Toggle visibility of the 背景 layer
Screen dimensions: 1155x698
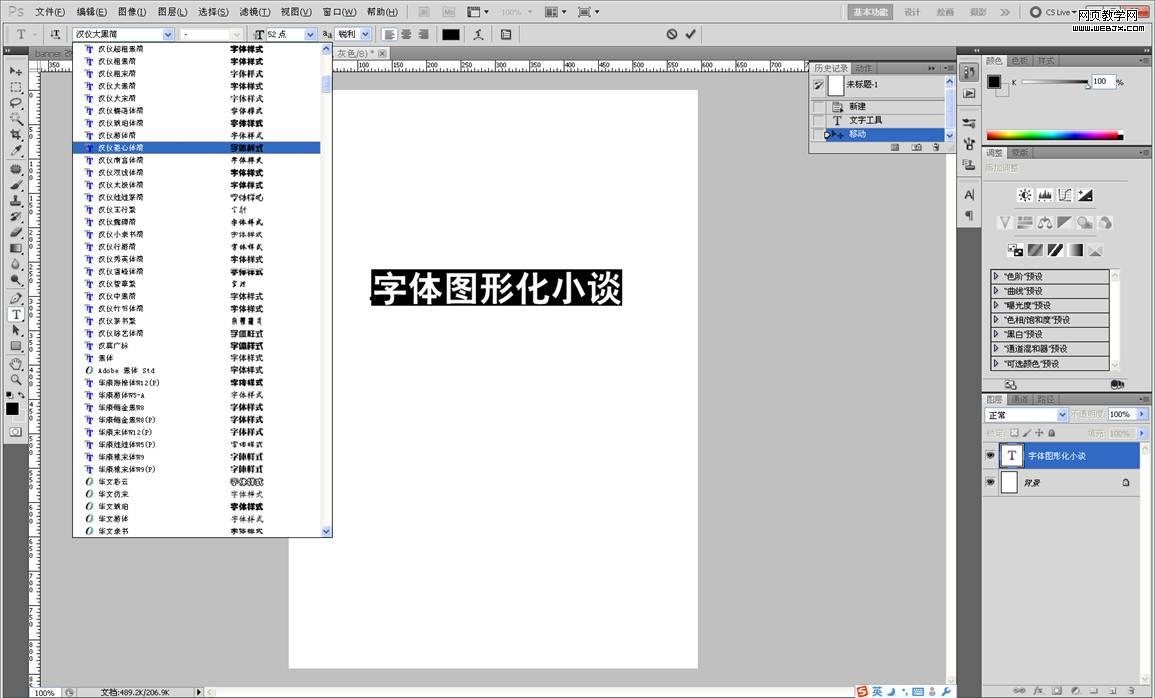coord(991,483)
